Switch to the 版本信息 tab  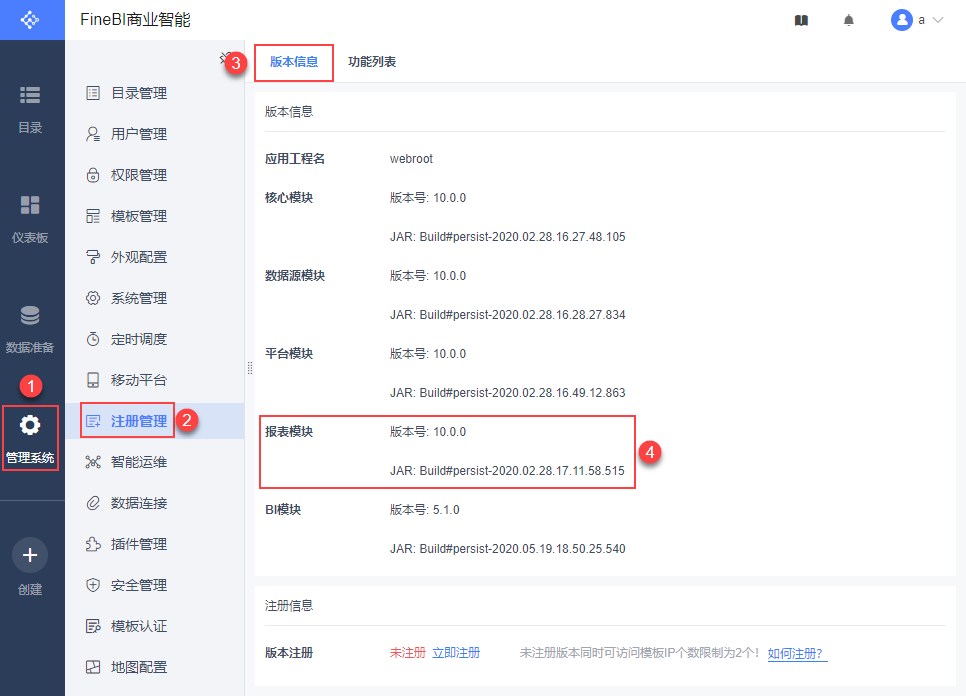click(294, 62)
